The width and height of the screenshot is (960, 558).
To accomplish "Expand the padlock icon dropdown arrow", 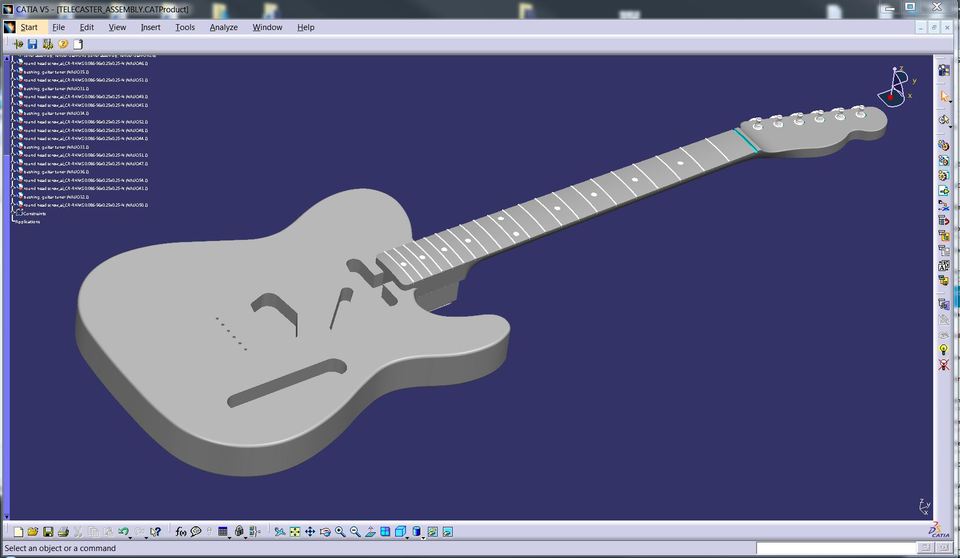I will pyautogui.click(x=246, y=537).
